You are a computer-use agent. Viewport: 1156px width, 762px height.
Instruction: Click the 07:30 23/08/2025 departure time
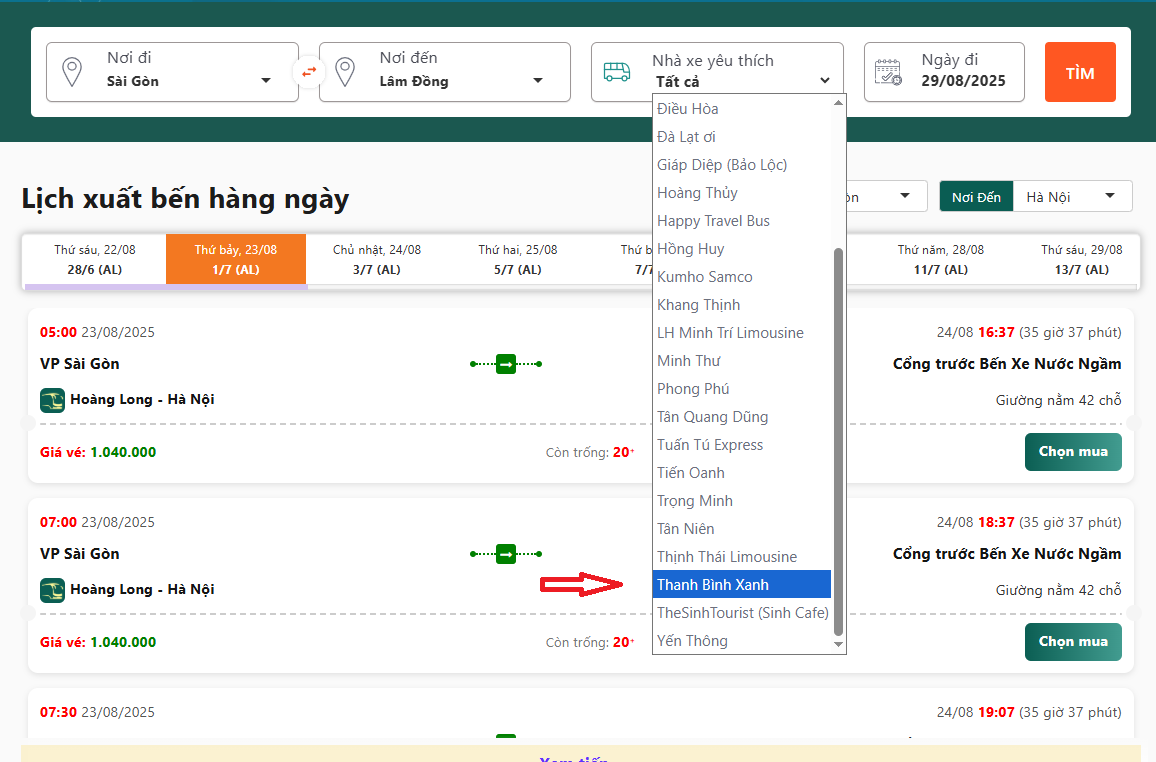point(97,713)
